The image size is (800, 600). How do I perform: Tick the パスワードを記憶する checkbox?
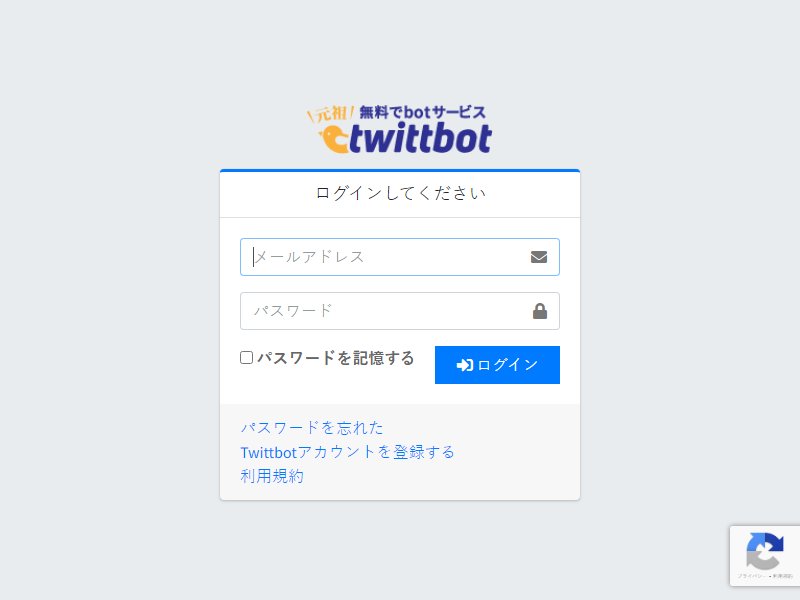[x=246, y=358]
